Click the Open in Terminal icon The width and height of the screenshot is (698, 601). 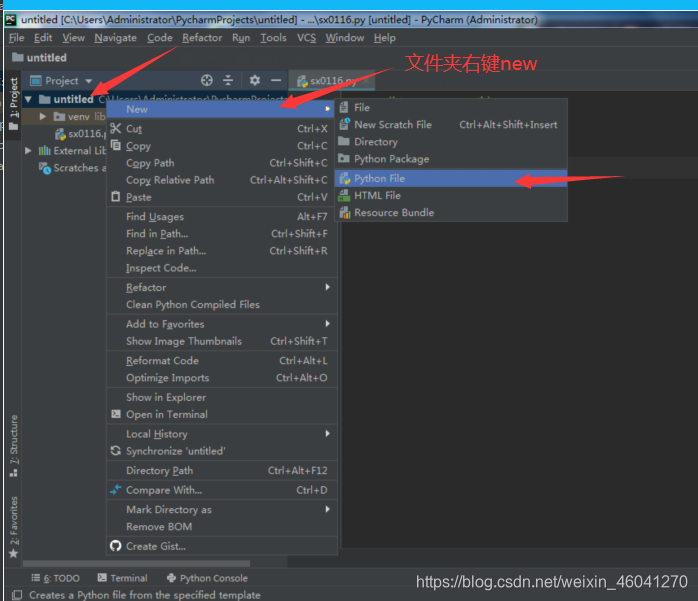(x=116, y=414)
